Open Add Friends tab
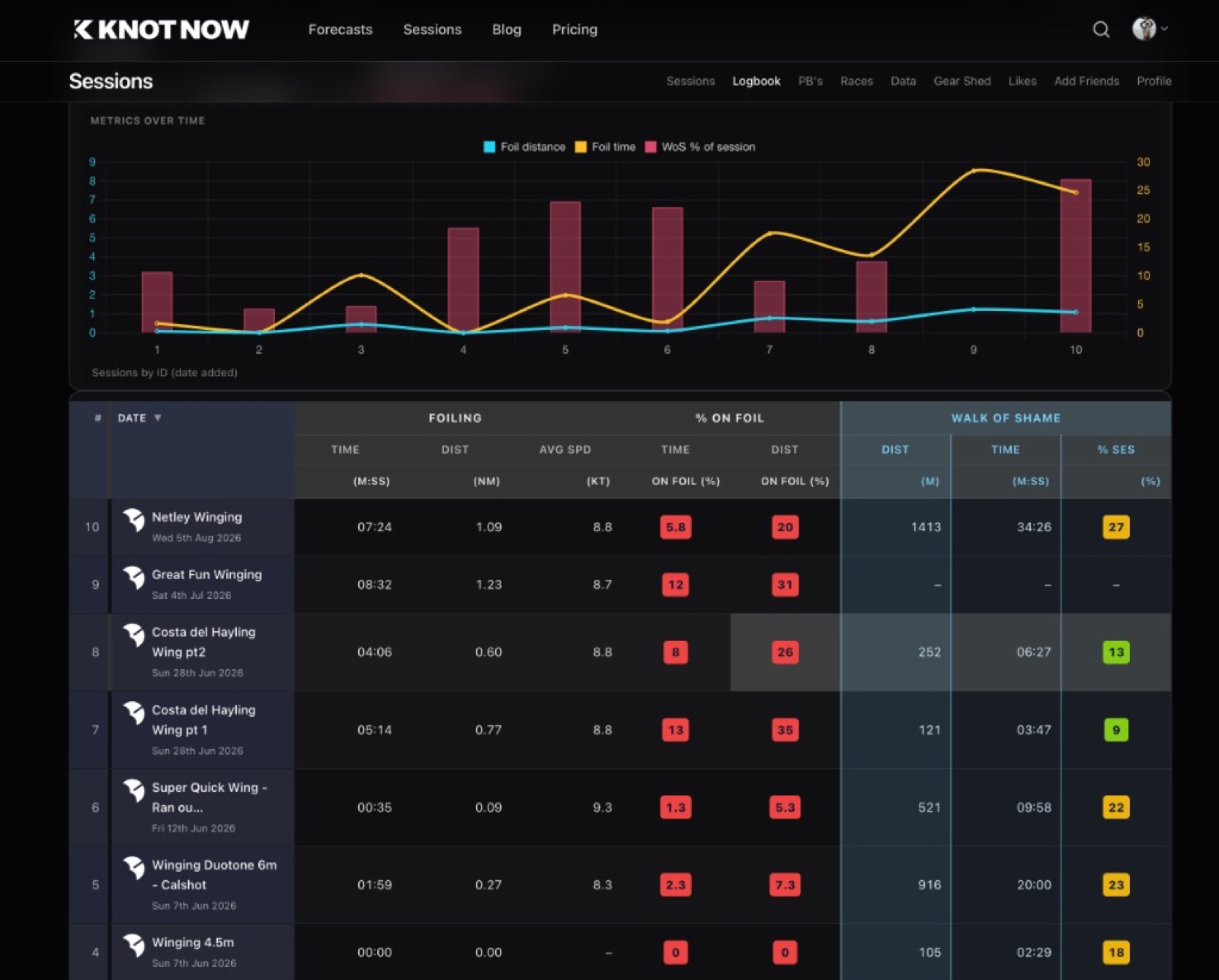The image size is (1219, 980). click(1086, 81)
